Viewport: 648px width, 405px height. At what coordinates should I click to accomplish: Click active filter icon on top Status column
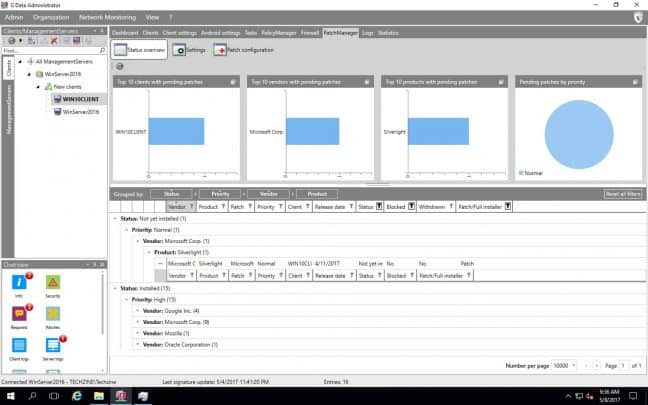(379, 206)
